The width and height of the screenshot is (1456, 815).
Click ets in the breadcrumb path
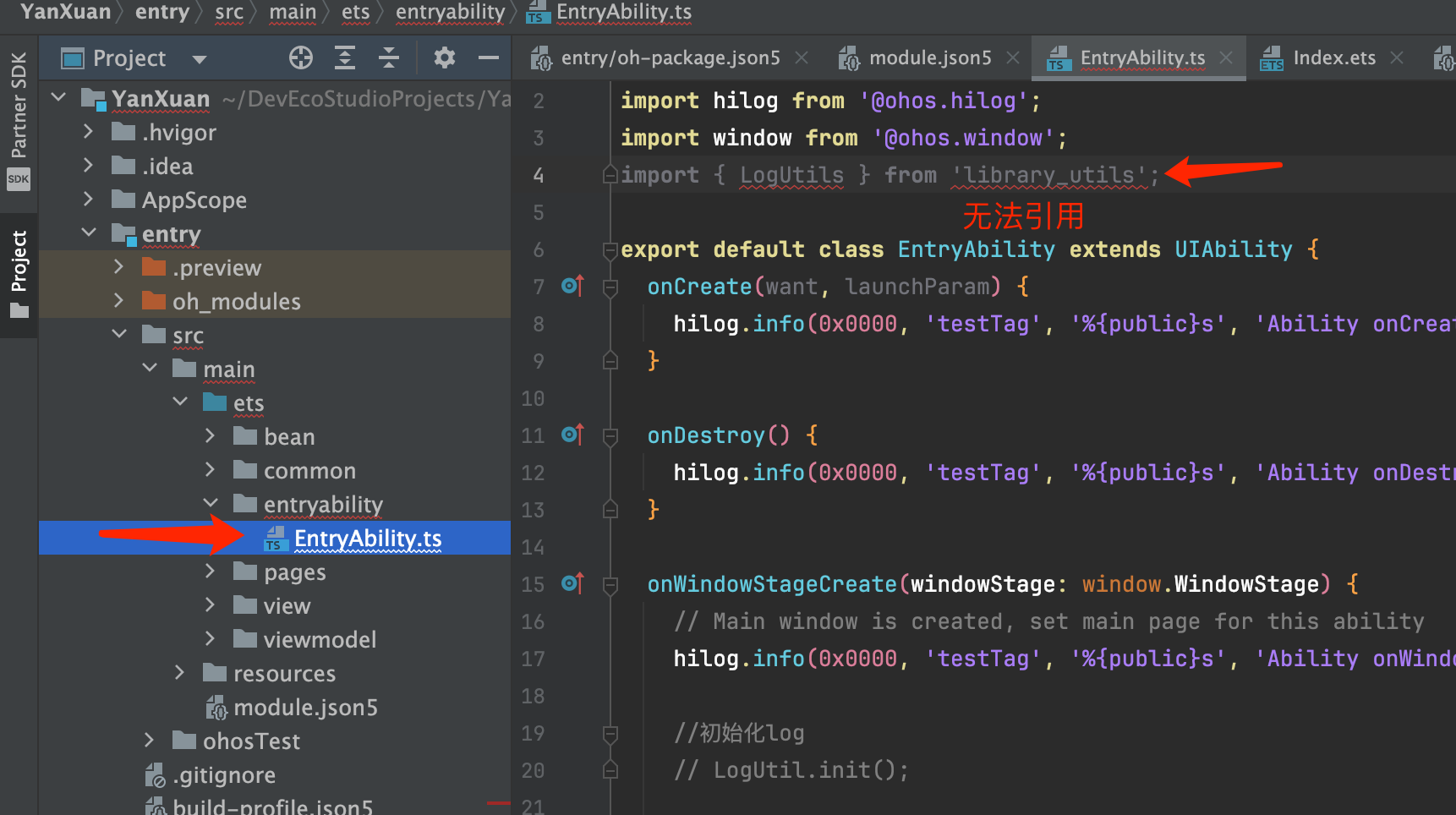point(355,12)
